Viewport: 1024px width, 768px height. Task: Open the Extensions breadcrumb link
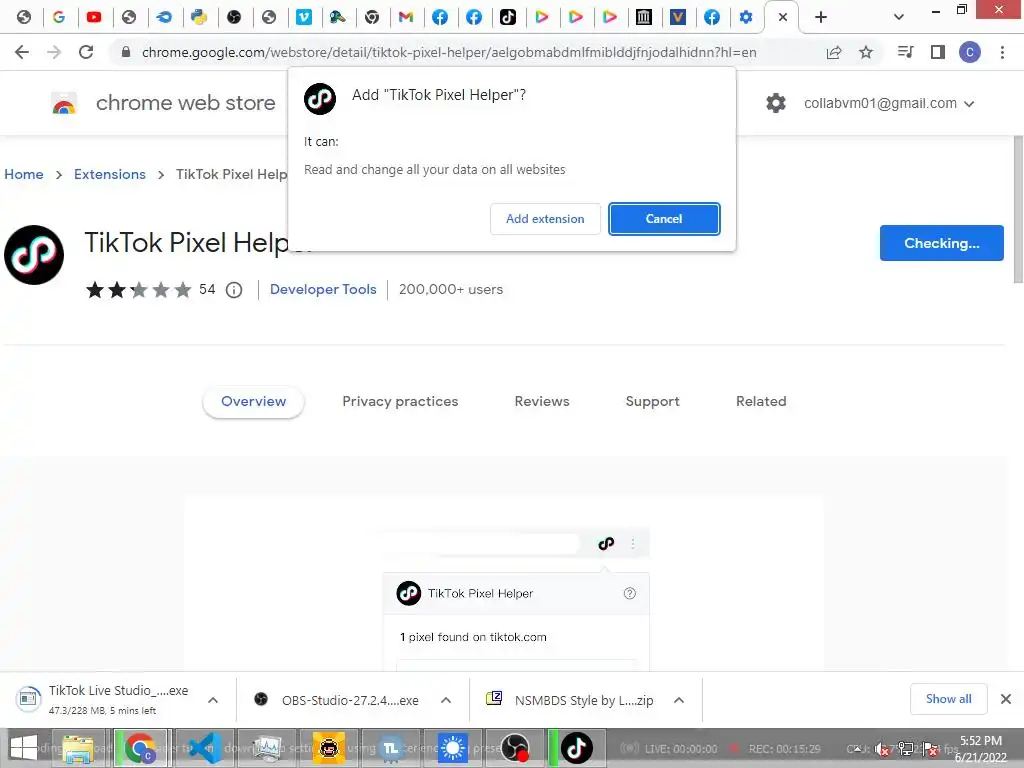[110, 174]
